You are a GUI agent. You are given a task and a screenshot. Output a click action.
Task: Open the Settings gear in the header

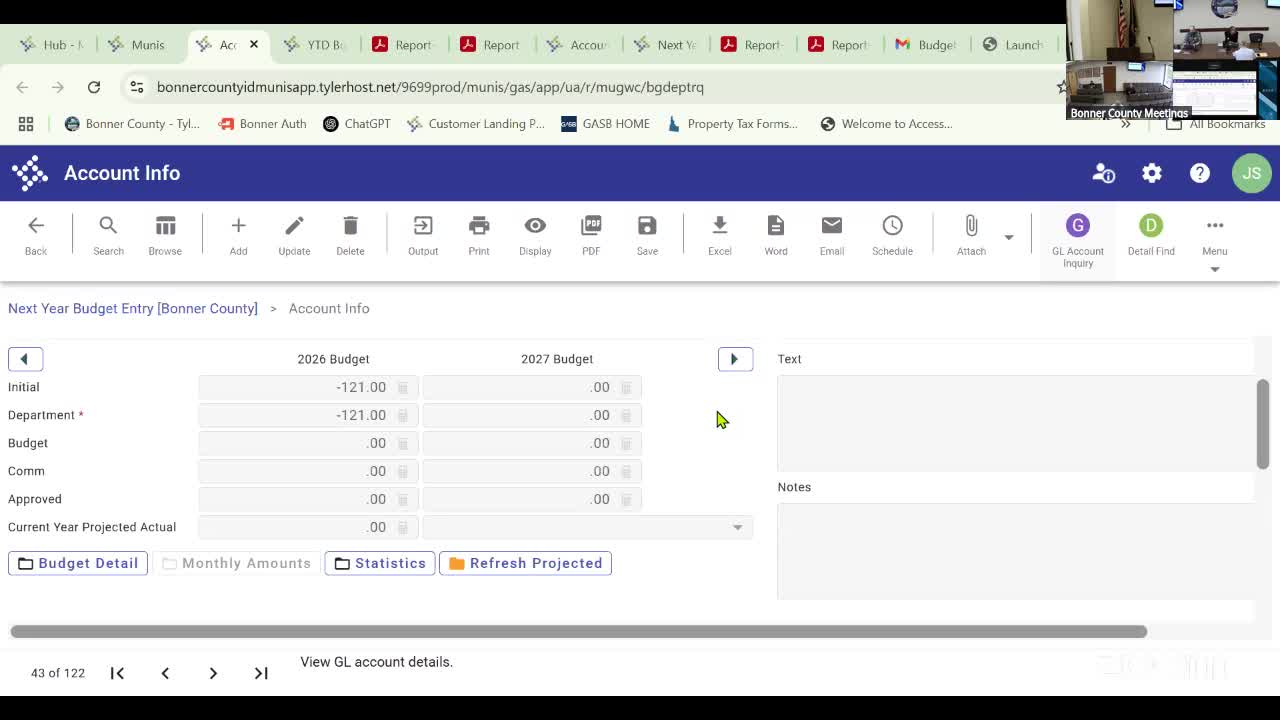click(1152, 173)
